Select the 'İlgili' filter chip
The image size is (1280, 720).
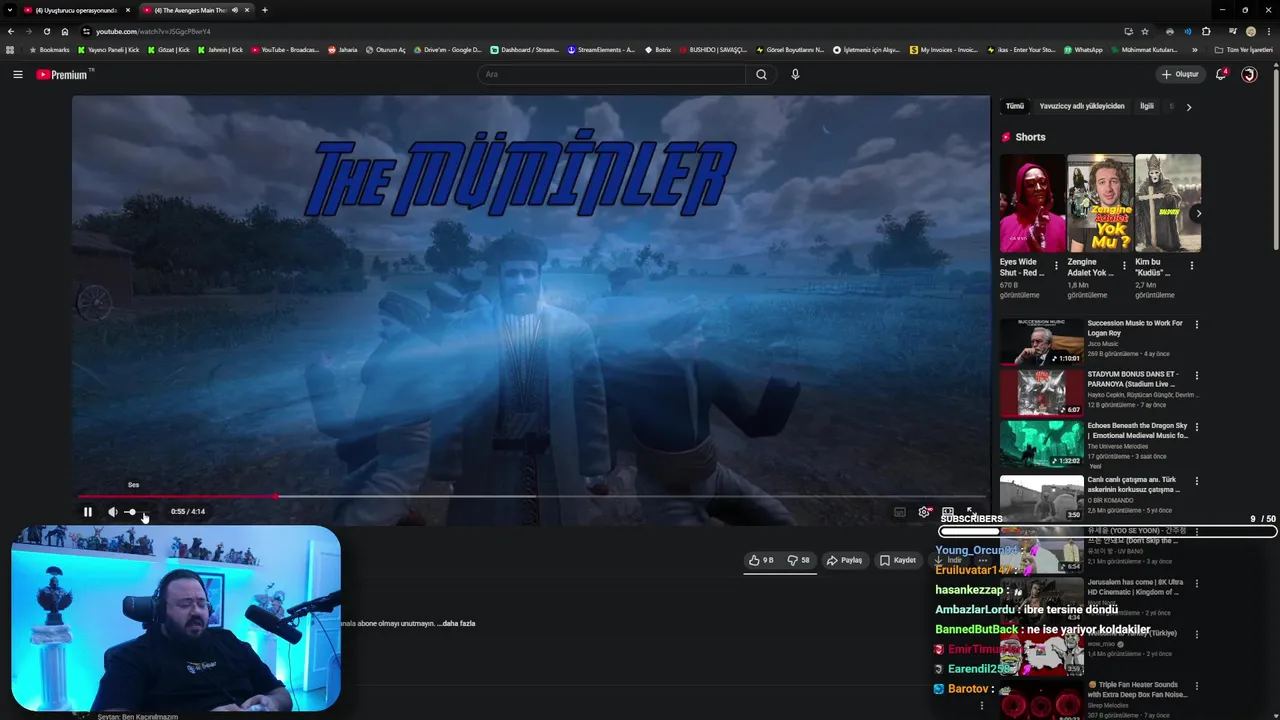[1147, 106]
